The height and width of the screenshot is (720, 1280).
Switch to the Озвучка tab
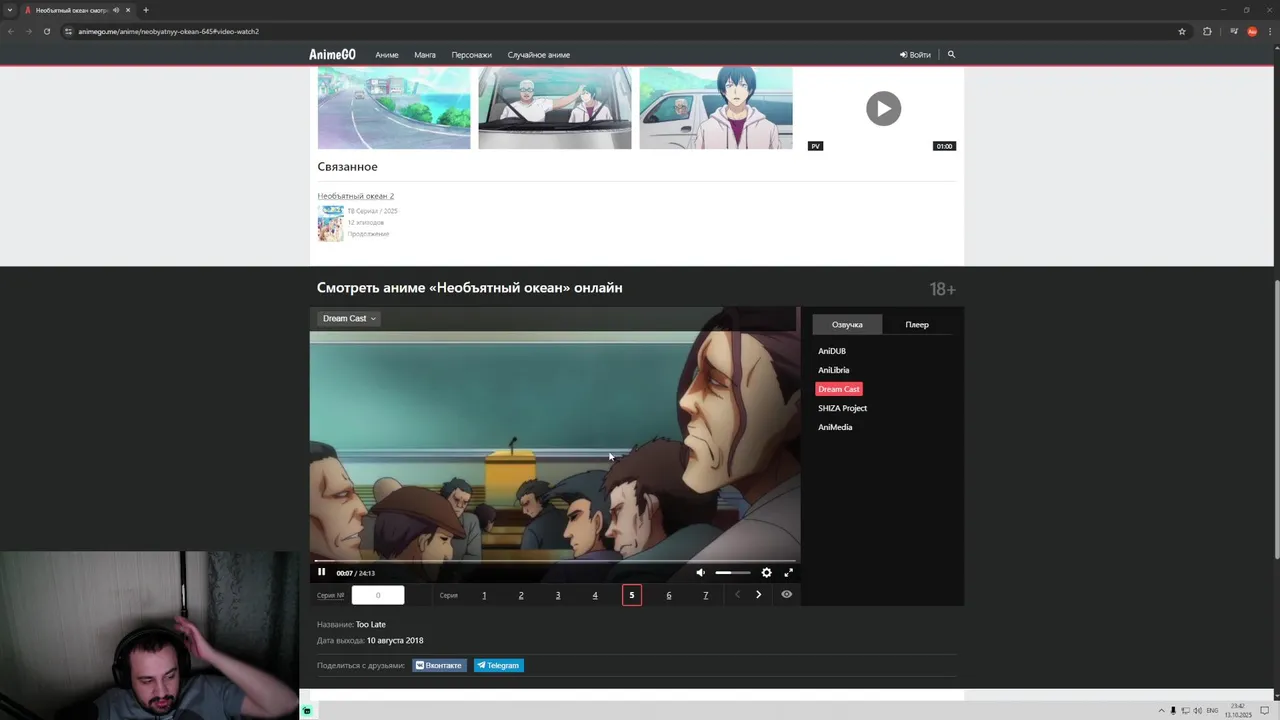[x=847, y=324]
